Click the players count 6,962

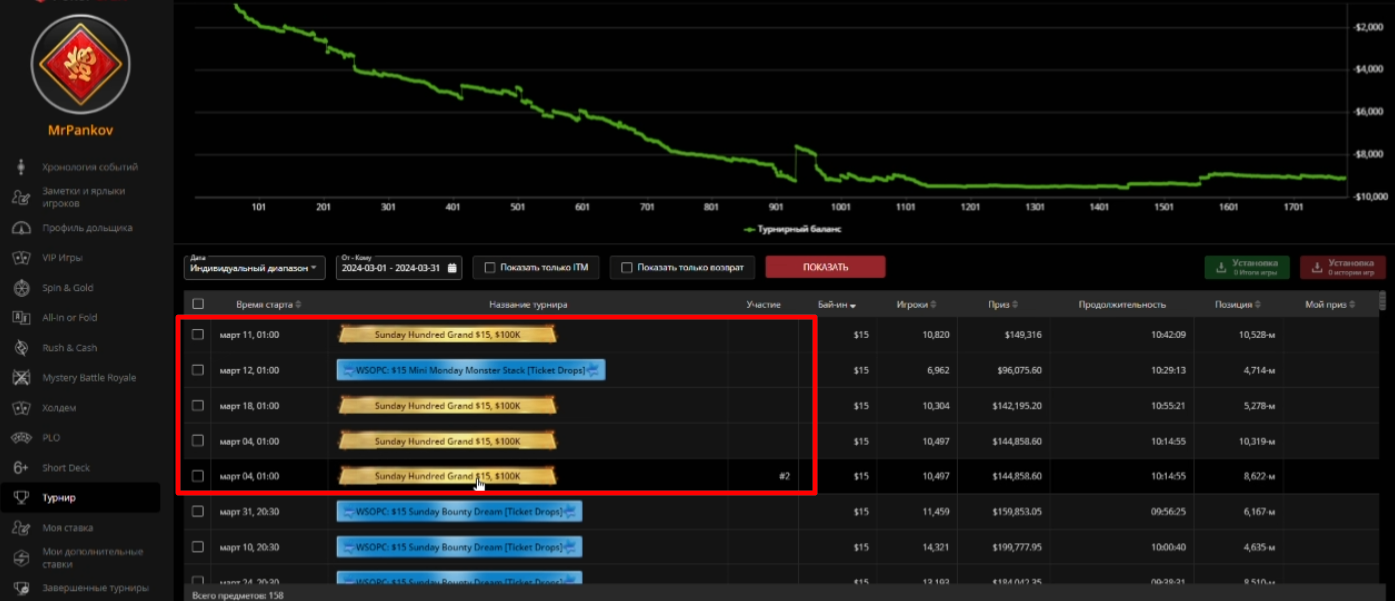coord(936,370)
